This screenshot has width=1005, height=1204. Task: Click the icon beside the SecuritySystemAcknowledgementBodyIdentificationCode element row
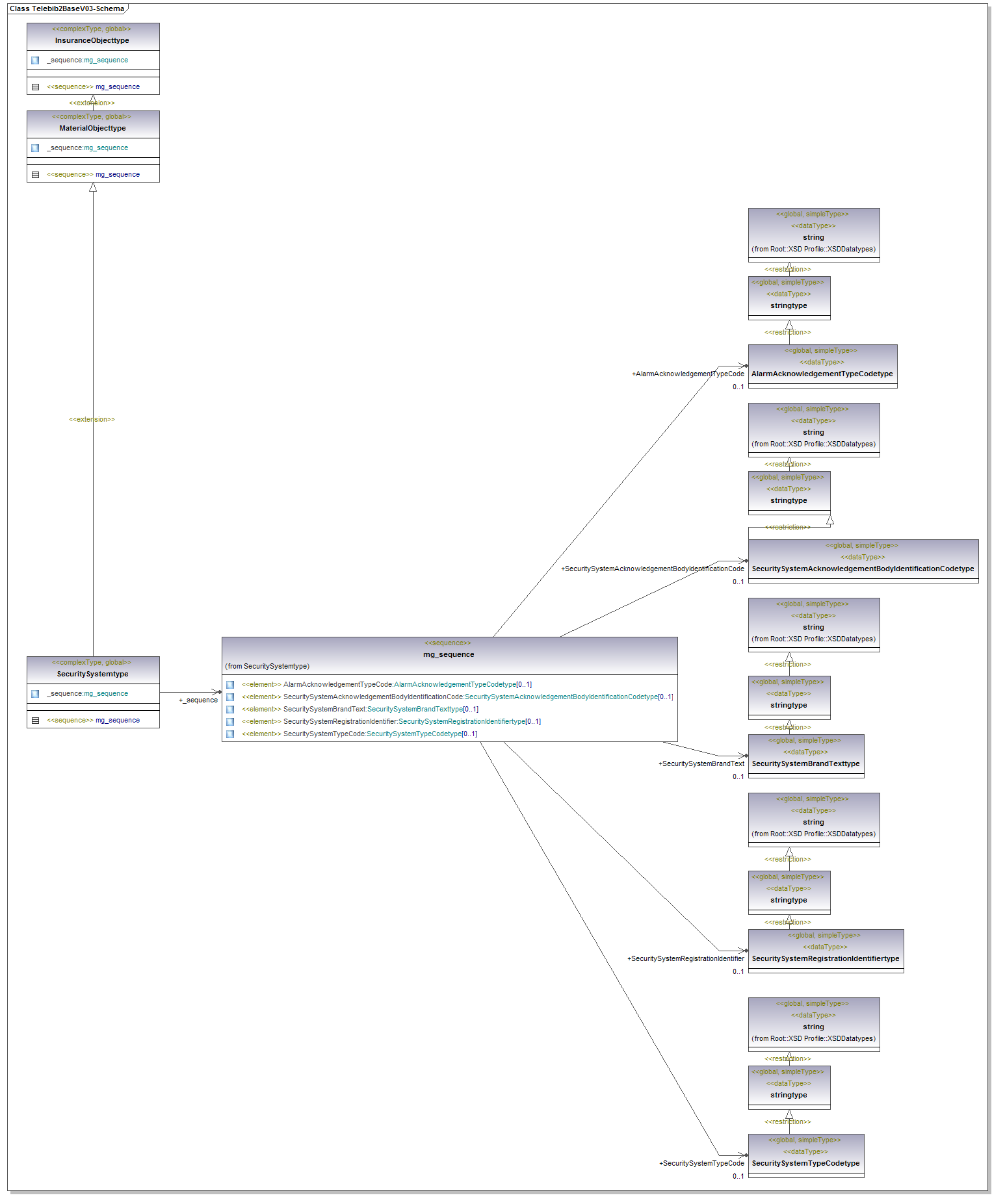(x=230, y=697)
